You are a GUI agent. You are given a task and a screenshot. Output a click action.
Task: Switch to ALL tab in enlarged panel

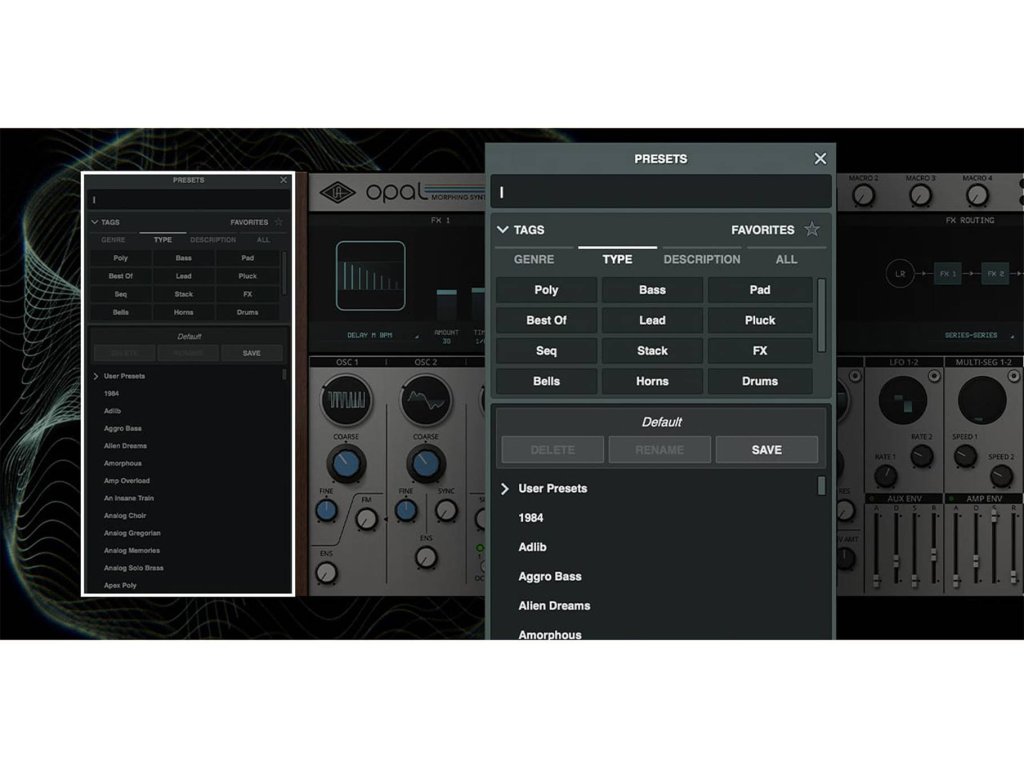pyautogui.click(x=786, y=259)
